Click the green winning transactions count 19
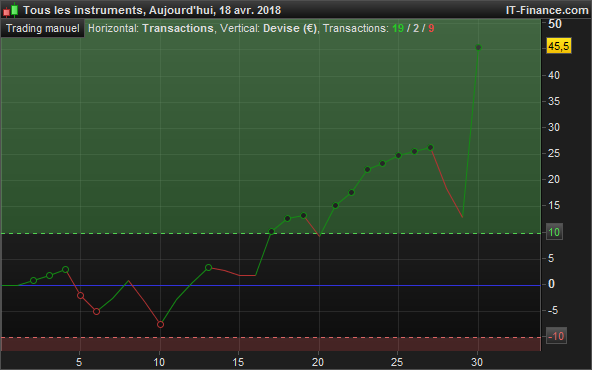The image size is (592, 370). (398, 28)
